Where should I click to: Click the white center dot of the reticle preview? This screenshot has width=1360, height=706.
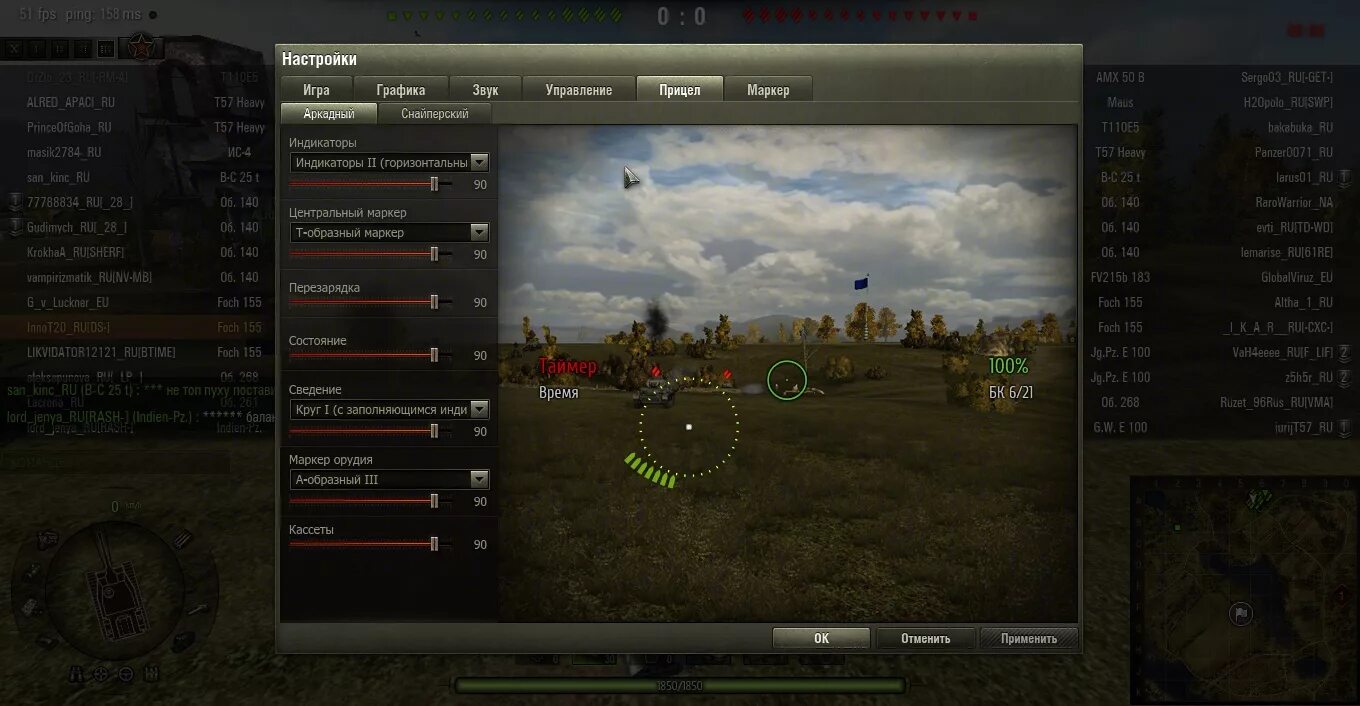[x=689, y=427]
